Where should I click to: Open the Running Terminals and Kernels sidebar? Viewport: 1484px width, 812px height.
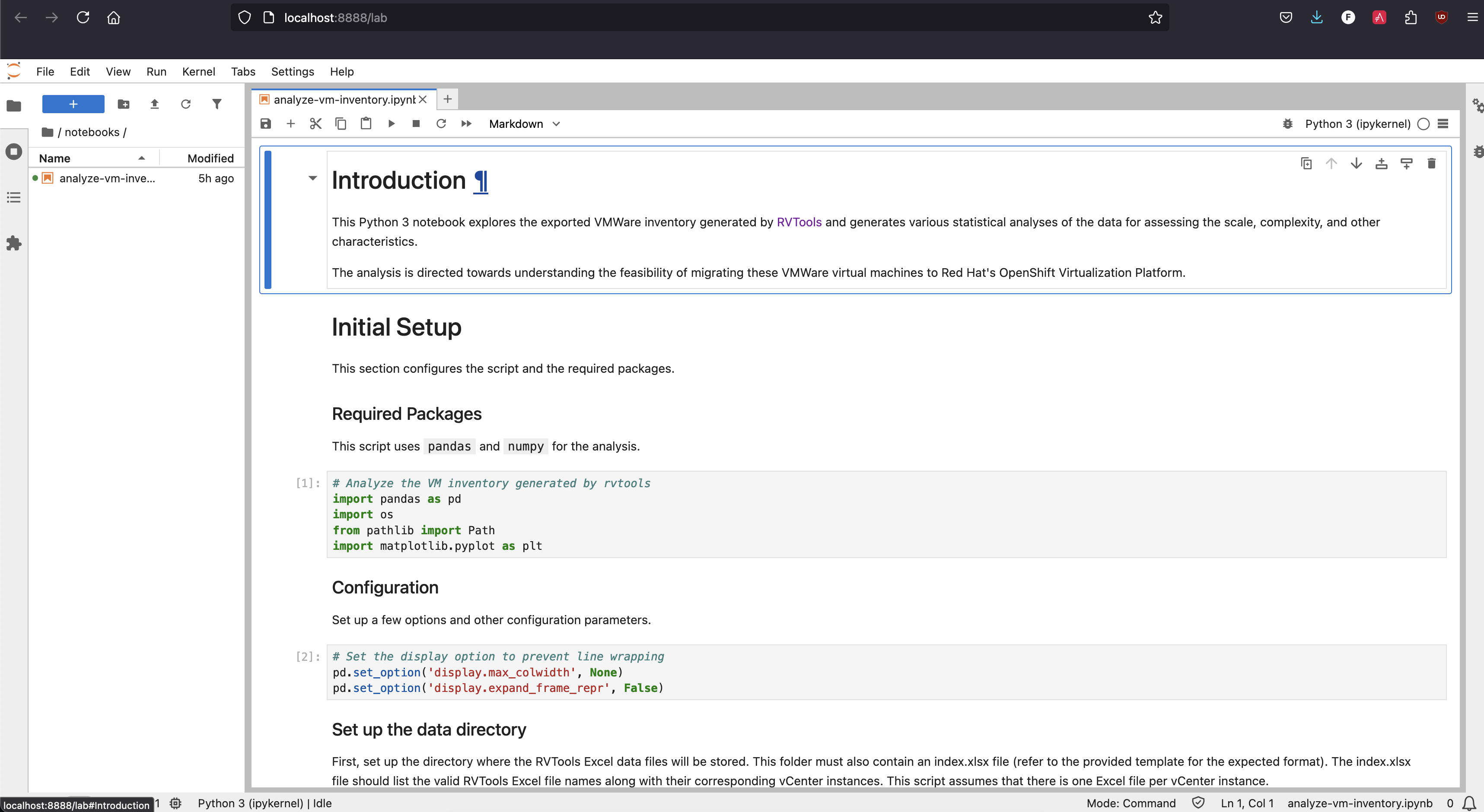click(14, 152)
